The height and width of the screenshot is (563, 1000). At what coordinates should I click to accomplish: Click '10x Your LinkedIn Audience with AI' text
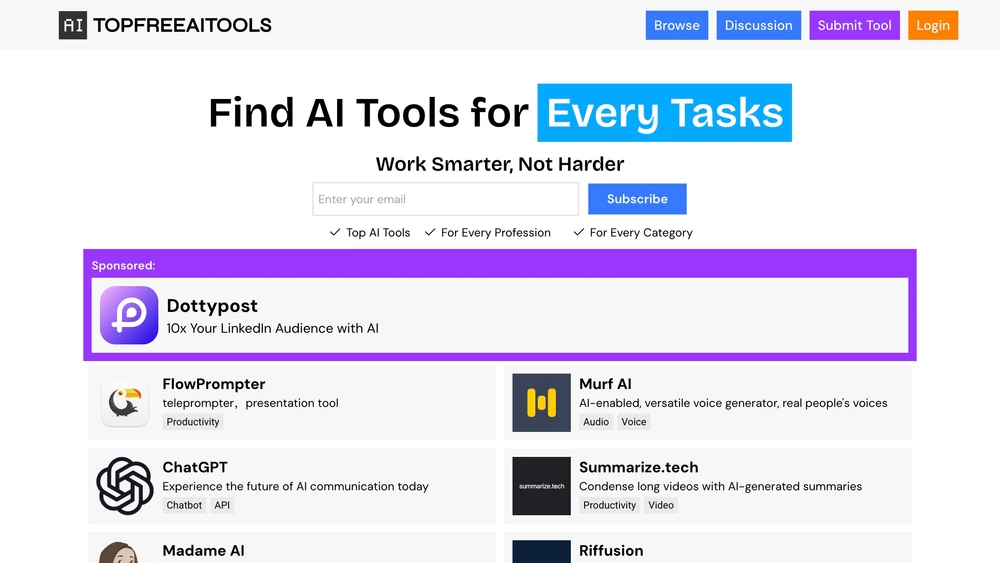pos(272,328)
